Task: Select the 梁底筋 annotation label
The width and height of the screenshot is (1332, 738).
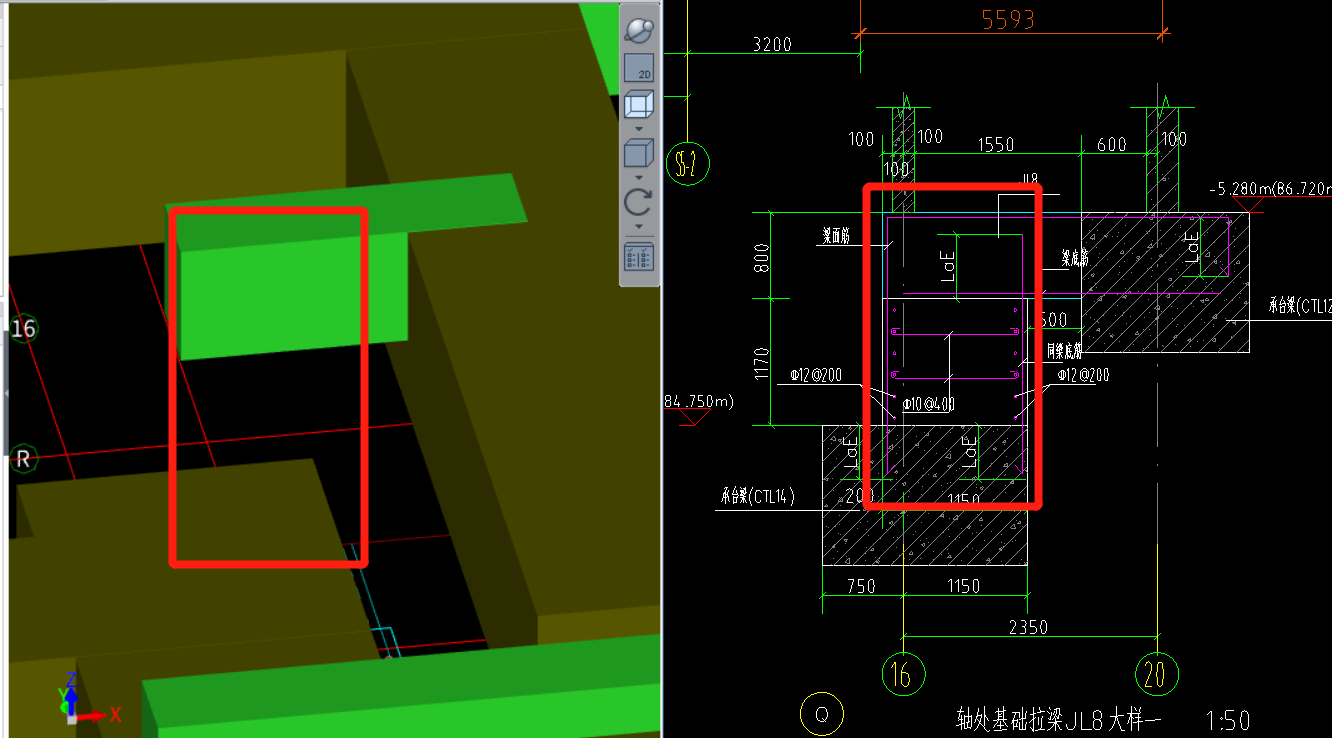Action: click(1076, 258)
